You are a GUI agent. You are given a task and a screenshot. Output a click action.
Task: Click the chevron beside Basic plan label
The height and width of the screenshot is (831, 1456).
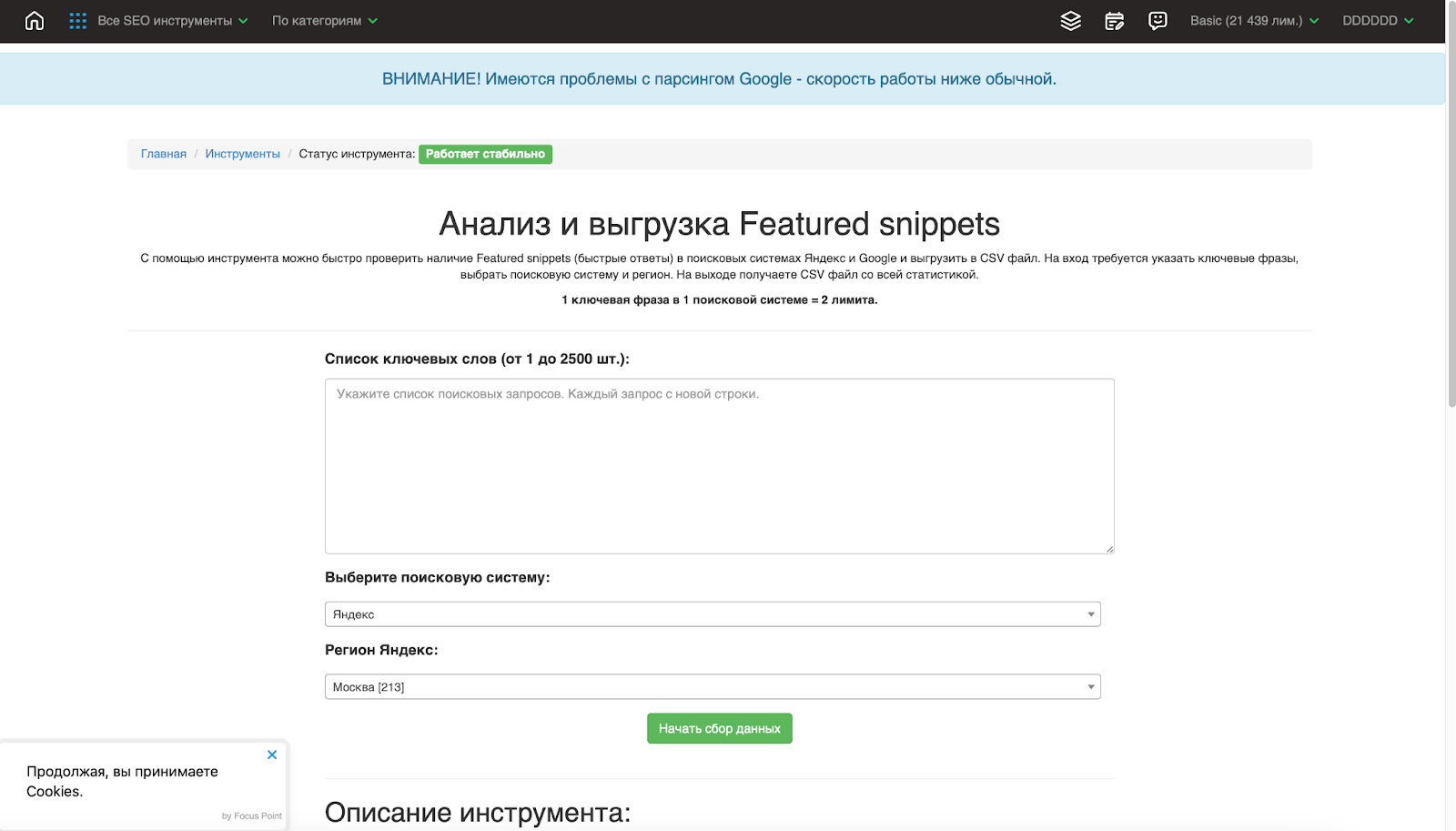(1315, 20)
